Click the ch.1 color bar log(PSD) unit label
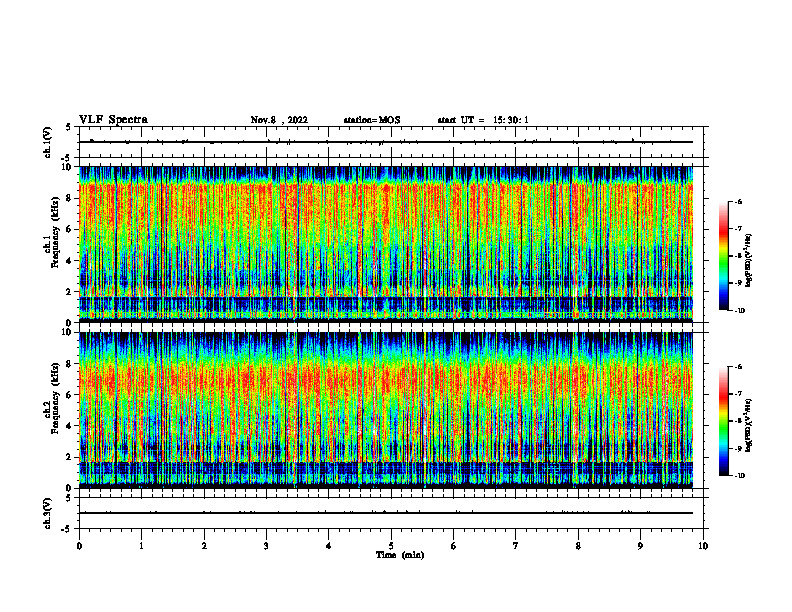 coord(749,260)
